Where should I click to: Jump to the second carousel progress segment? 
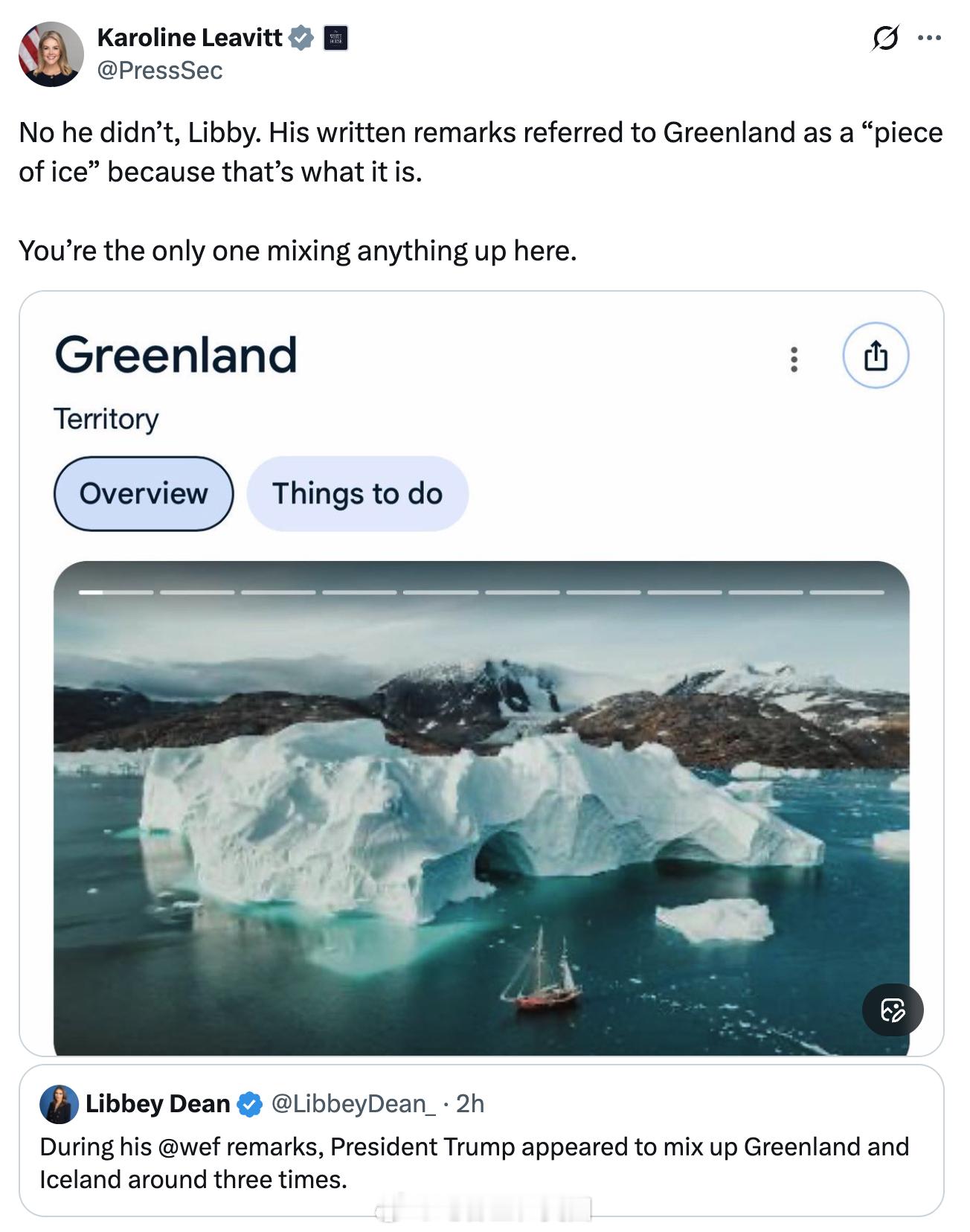(x=197, y=592)
